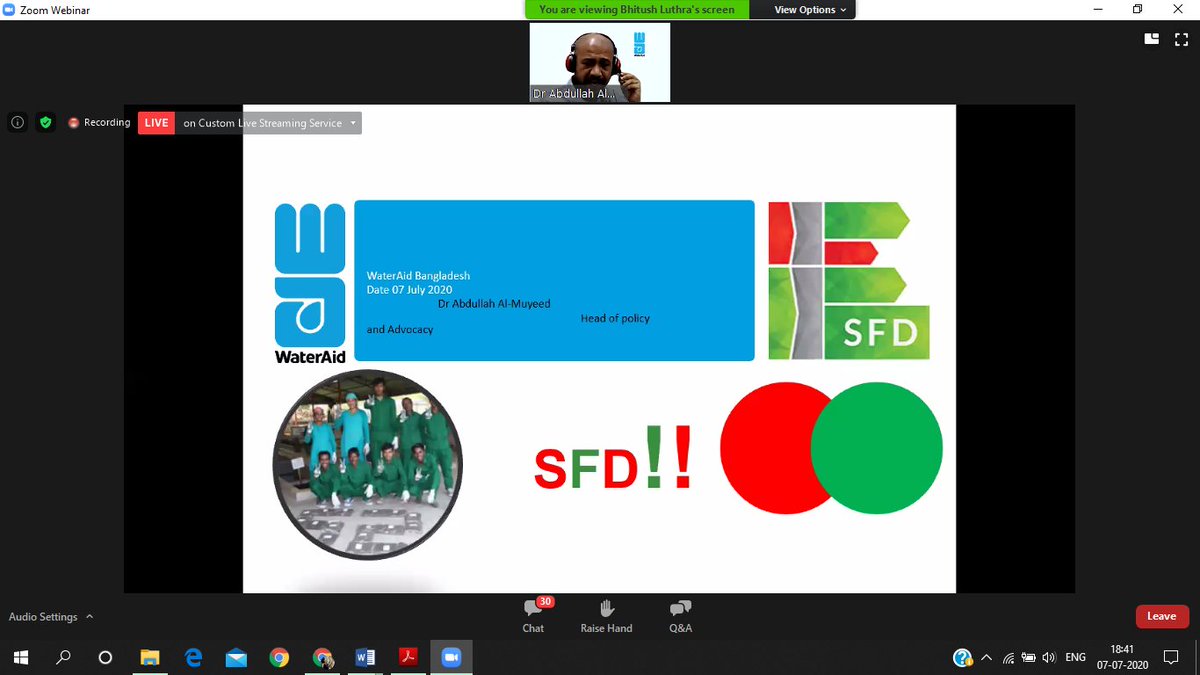The image size is (1200, 675).
Task: Open the Q&A panel
Action: [x=680, y=616]
